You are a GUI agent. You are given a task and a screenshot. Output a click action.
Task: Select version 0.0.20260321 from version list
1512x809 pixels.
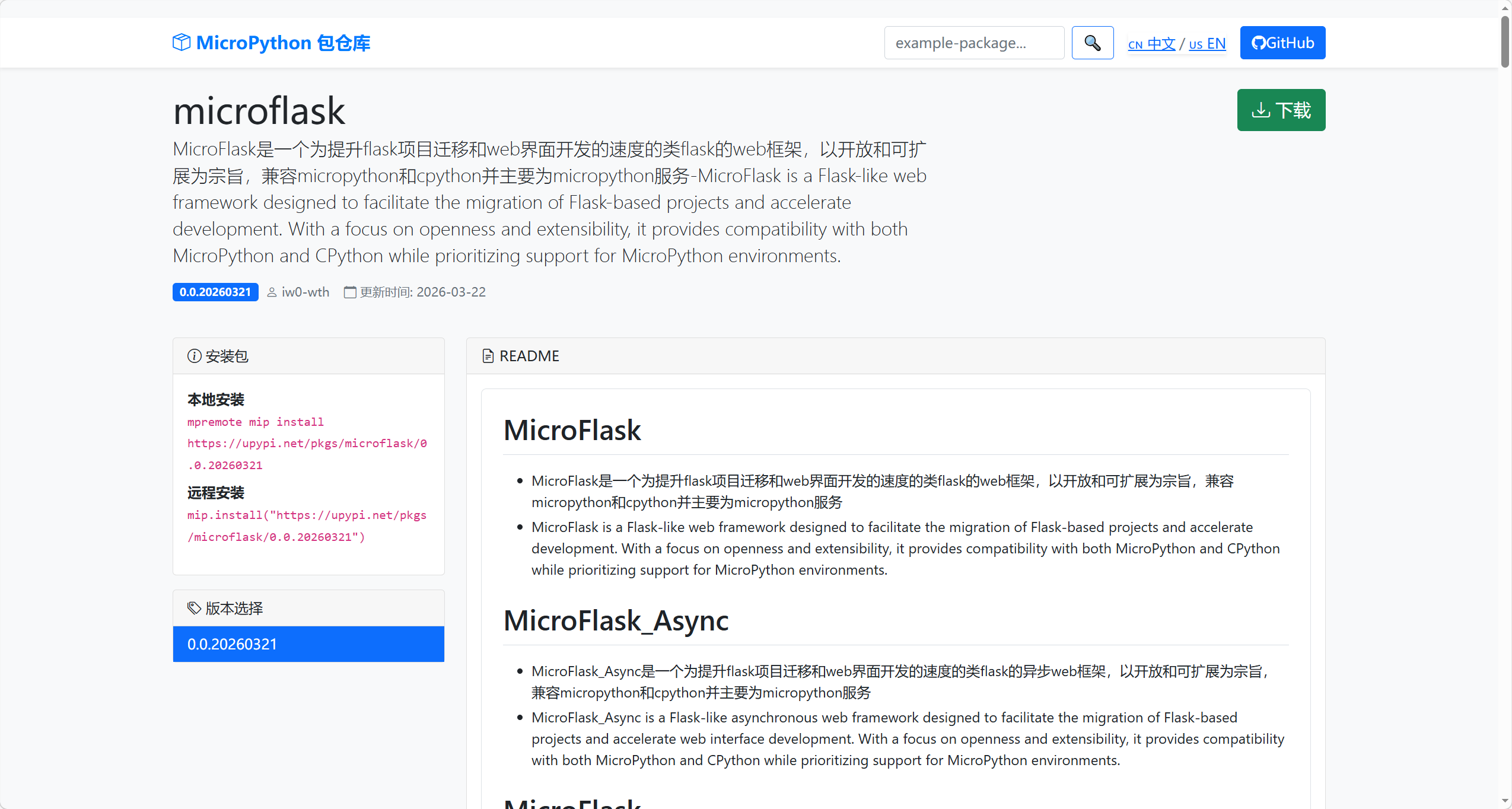tap(308, 644)
